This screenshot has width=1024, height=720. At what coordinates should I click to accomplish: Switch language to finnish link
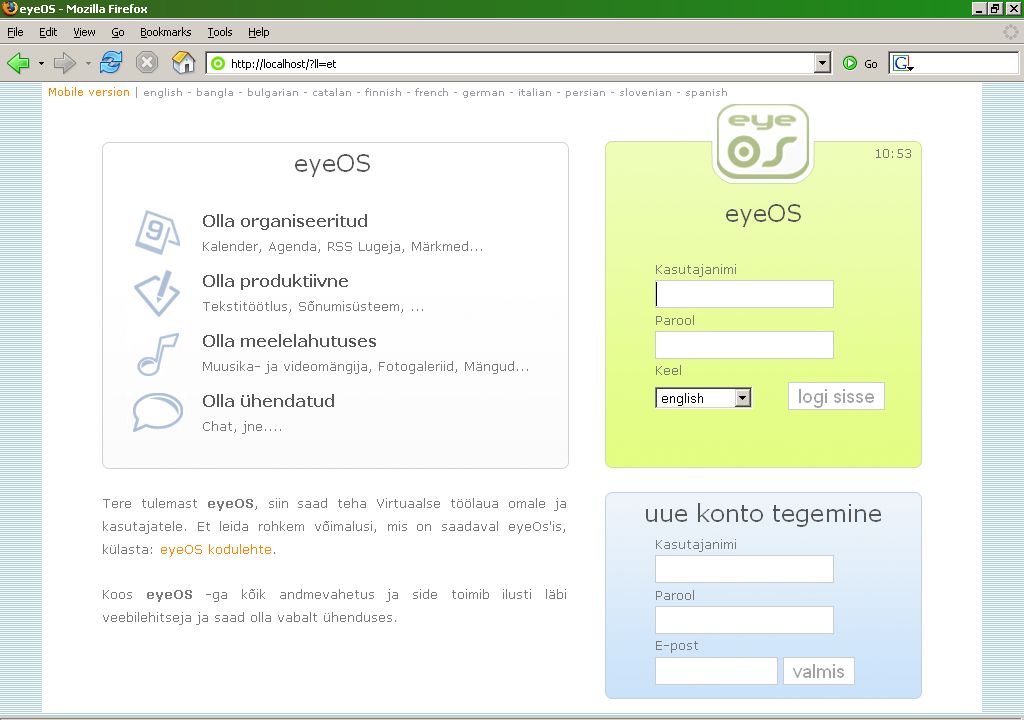(383, 93)
